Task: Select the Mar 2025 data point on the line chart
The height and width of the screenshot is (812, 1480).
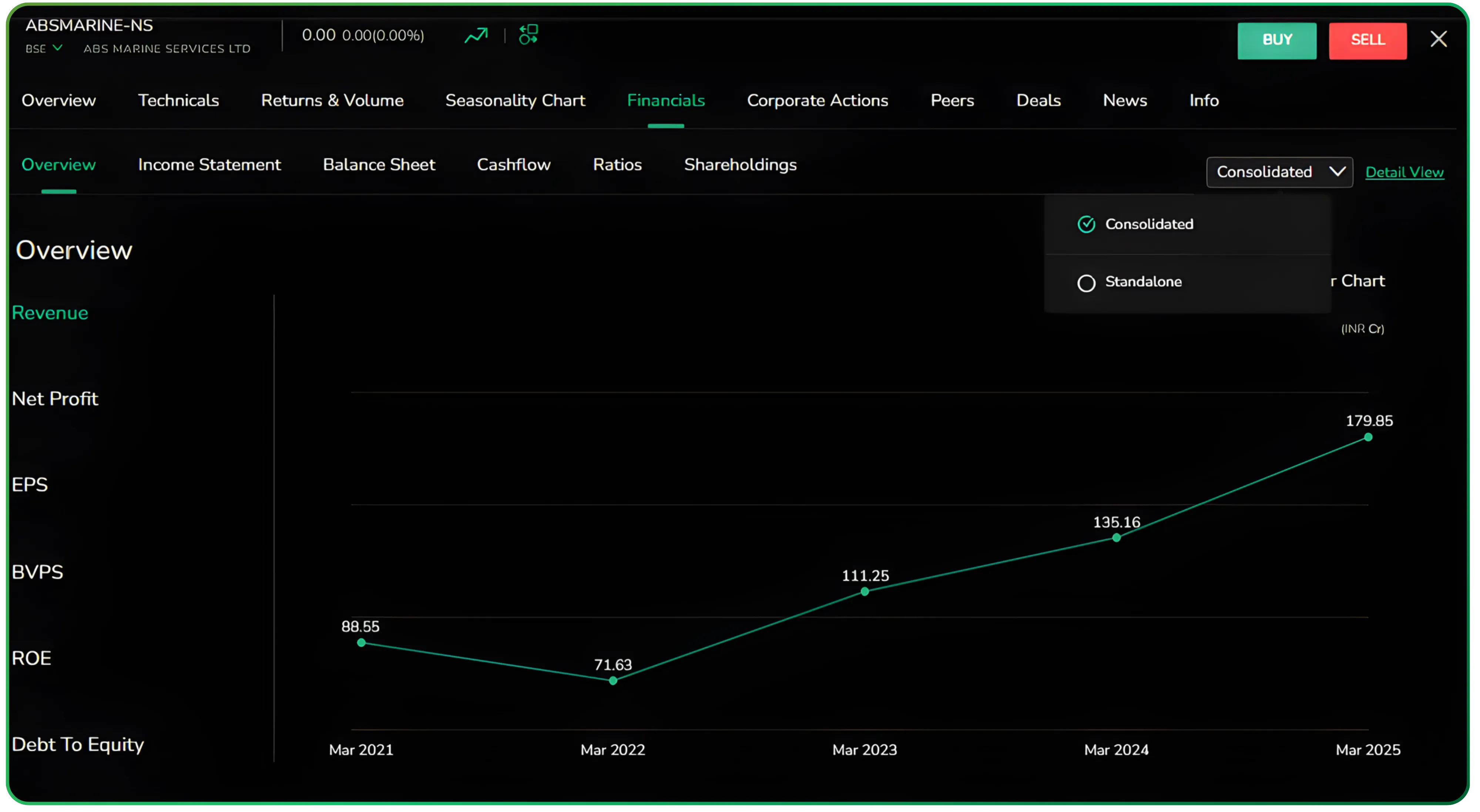Action: tap(1367, 438)
